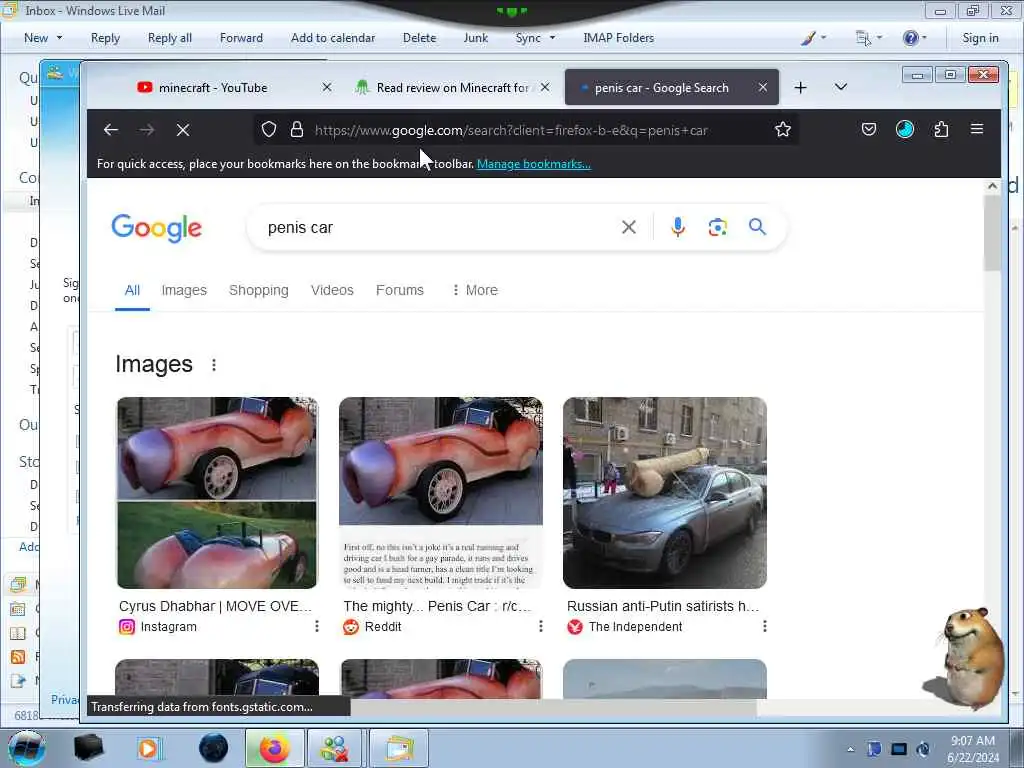List all tabs with the chevron button
The image size is (1024, 768).
841,87
